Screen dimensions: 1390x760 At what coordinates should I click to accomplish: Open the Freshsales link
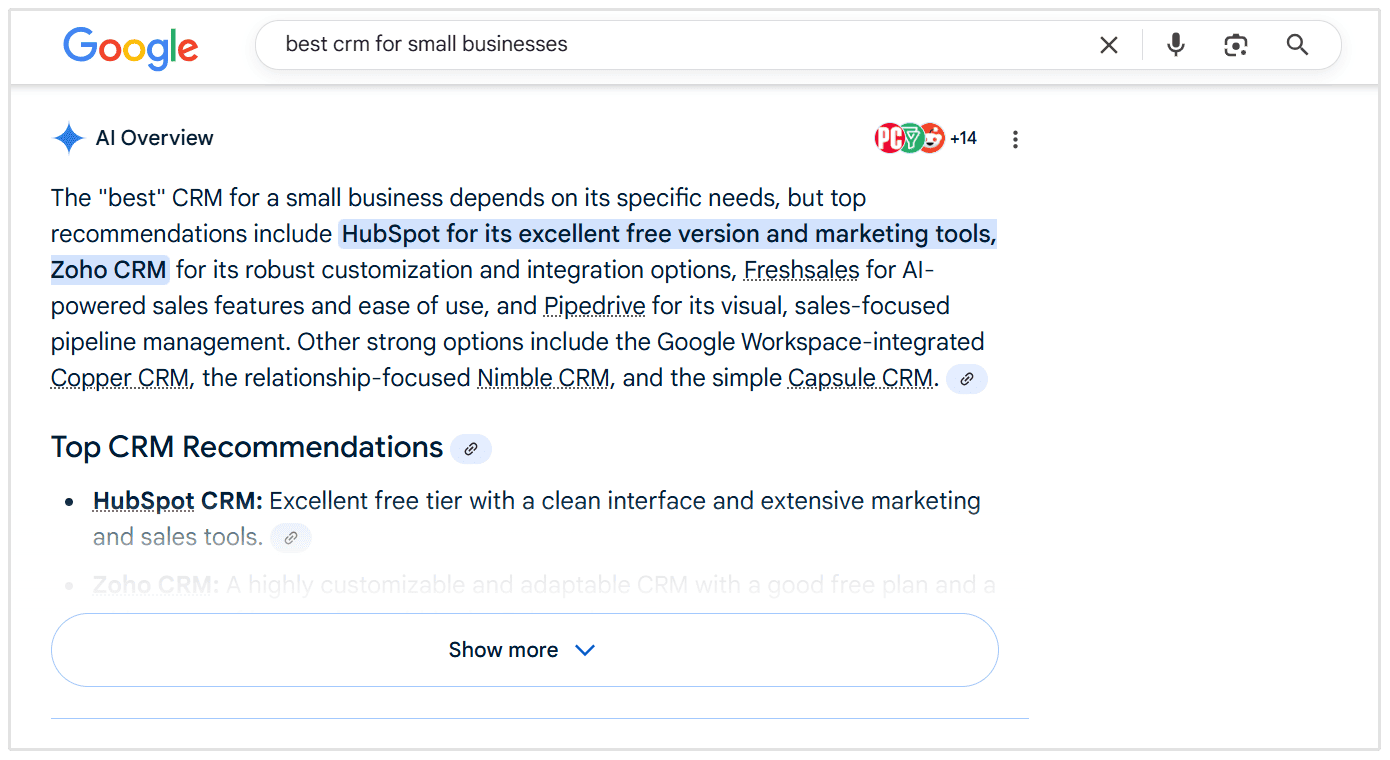[801, 270]
